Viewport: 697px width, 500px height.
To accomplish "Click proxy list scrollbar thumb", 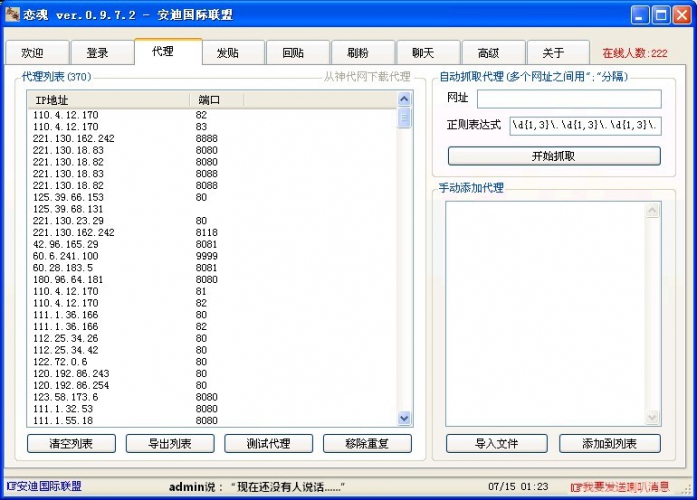I will click(x=404, y=118).
